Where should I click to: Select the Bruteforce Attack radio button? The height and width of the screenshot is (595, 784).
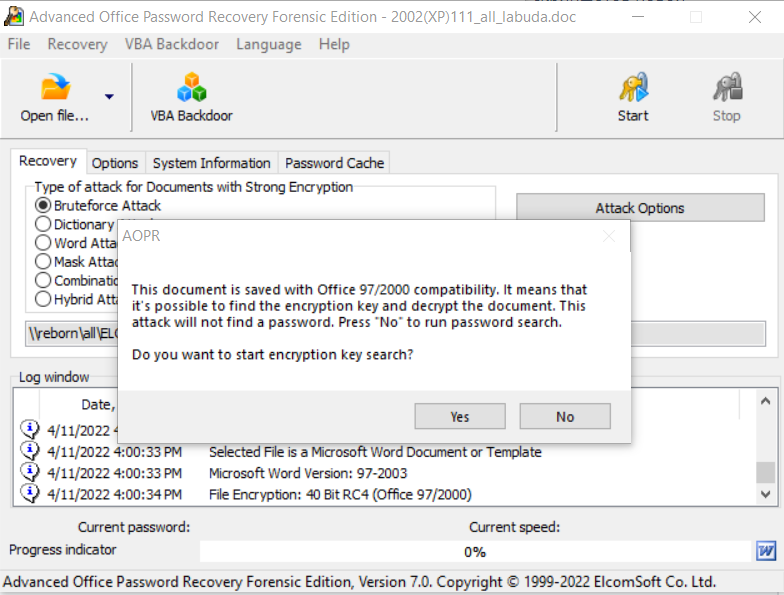(43, 205)
